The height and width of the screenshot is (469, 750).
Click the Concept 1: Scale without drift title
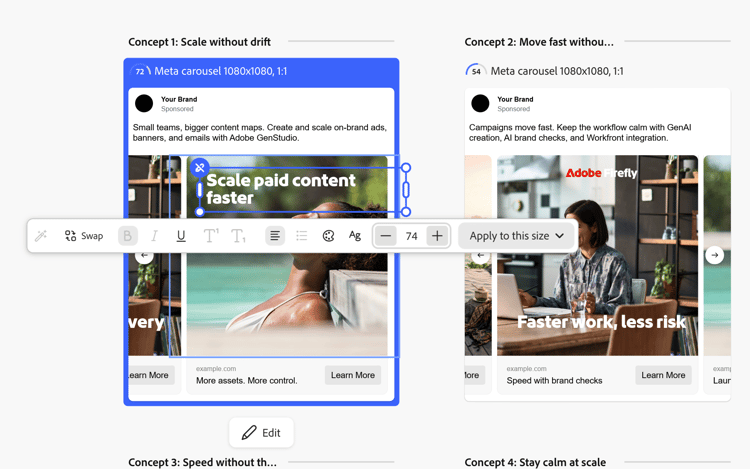click(x=199, y=42)
